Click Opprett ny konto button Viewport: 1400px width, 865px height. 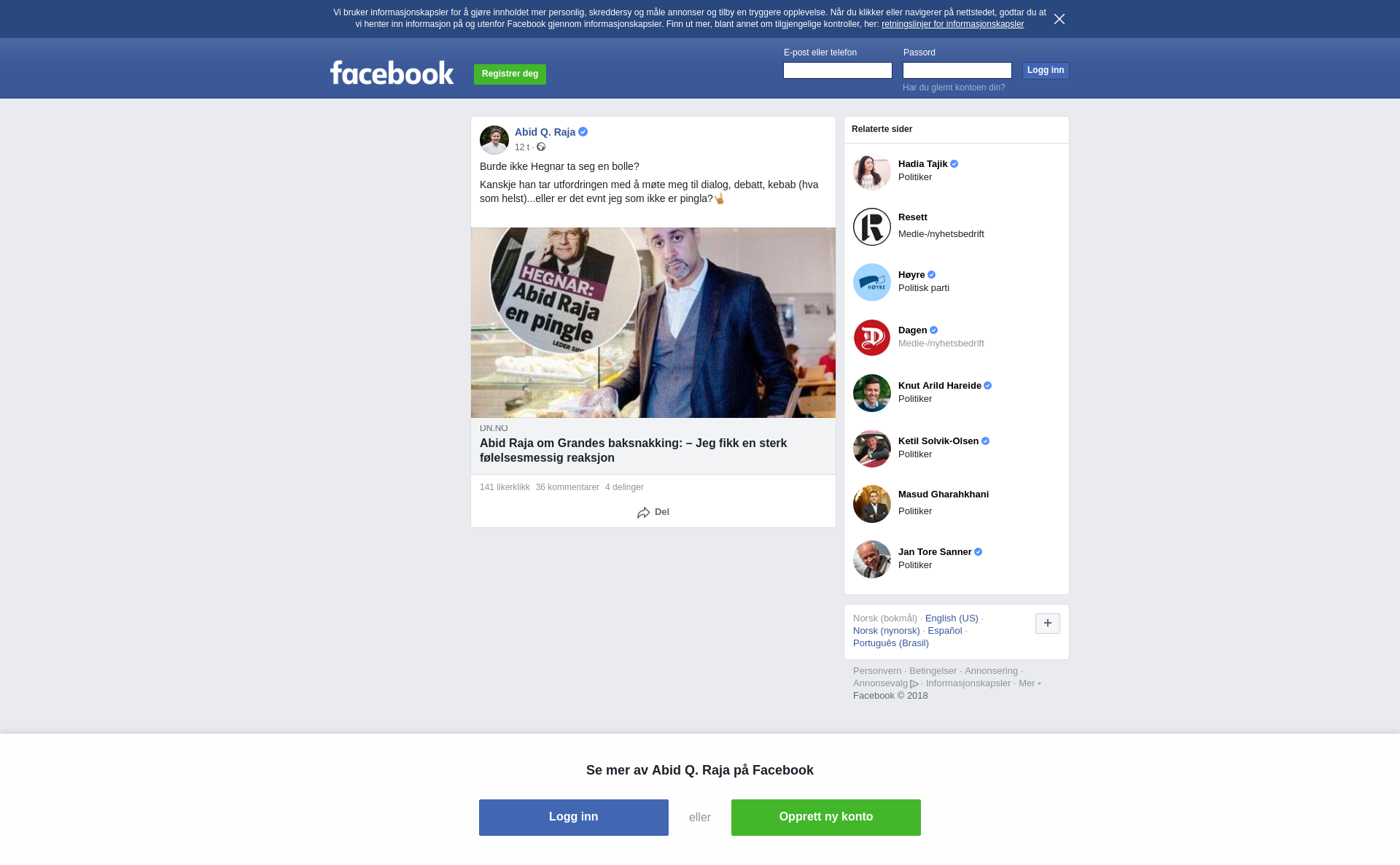tap(826, 818)
